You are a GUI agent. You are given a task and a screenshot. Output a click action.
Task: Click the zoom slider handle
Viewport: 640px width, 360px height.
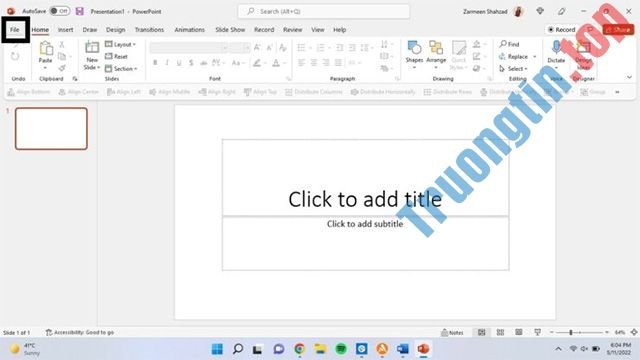coord(571,332)
